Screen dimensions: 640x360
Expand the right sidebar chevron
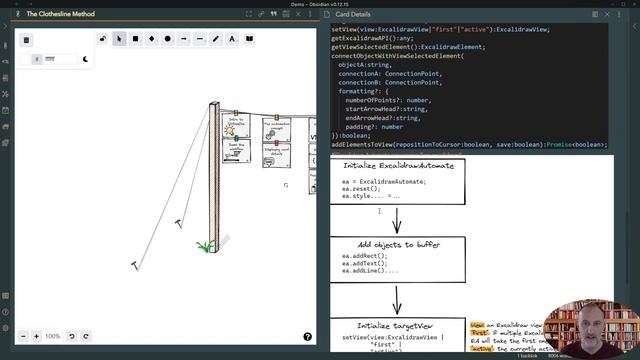pos(635,27)
